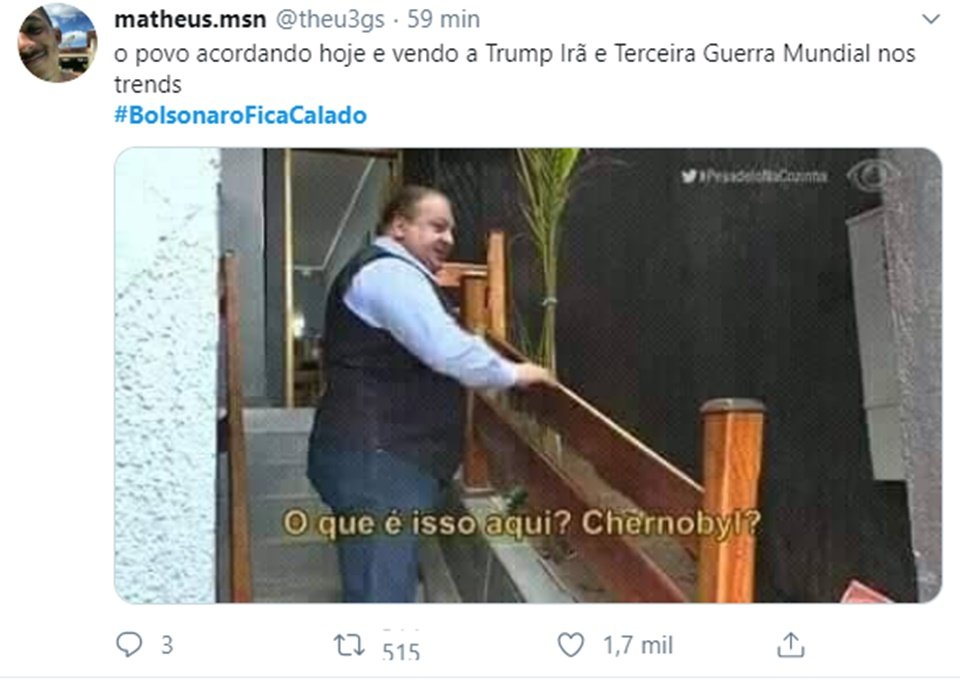Click the 3 replies count
This screenshot has height=680, width=960.
pyautogui.click(x=167, y=645)
